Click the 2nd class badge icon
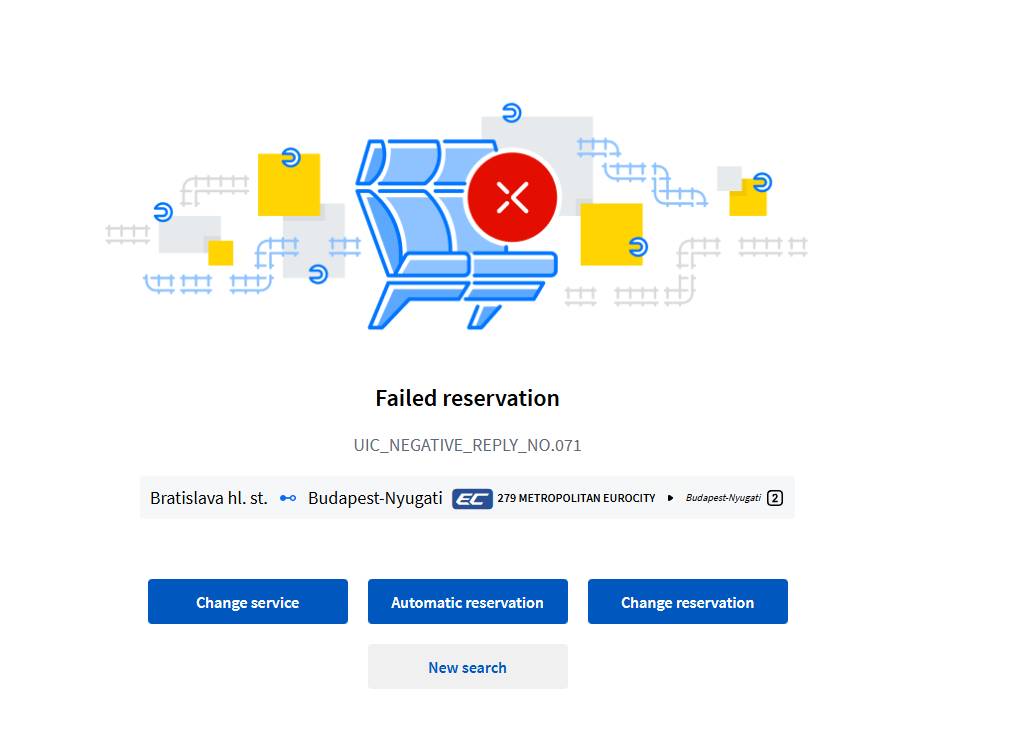Viewport: 1010px width, 739px height. pyautogui.click(x=774, y=498)
